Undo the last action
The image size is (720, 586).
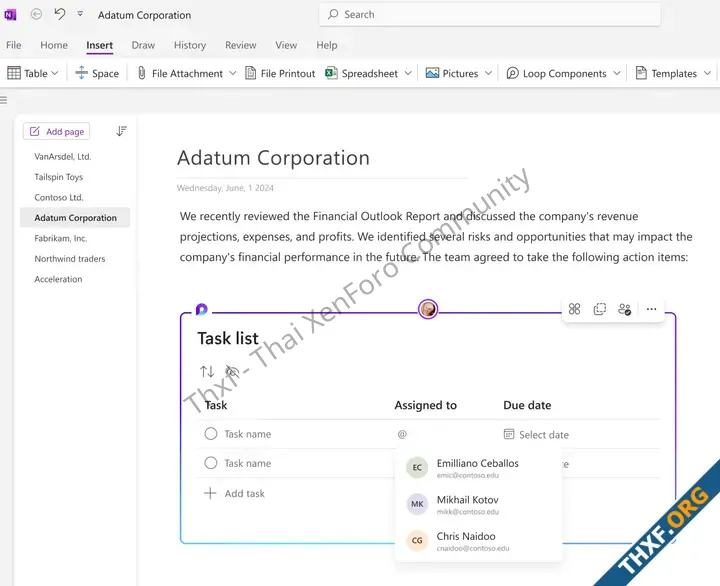[60, 14]
